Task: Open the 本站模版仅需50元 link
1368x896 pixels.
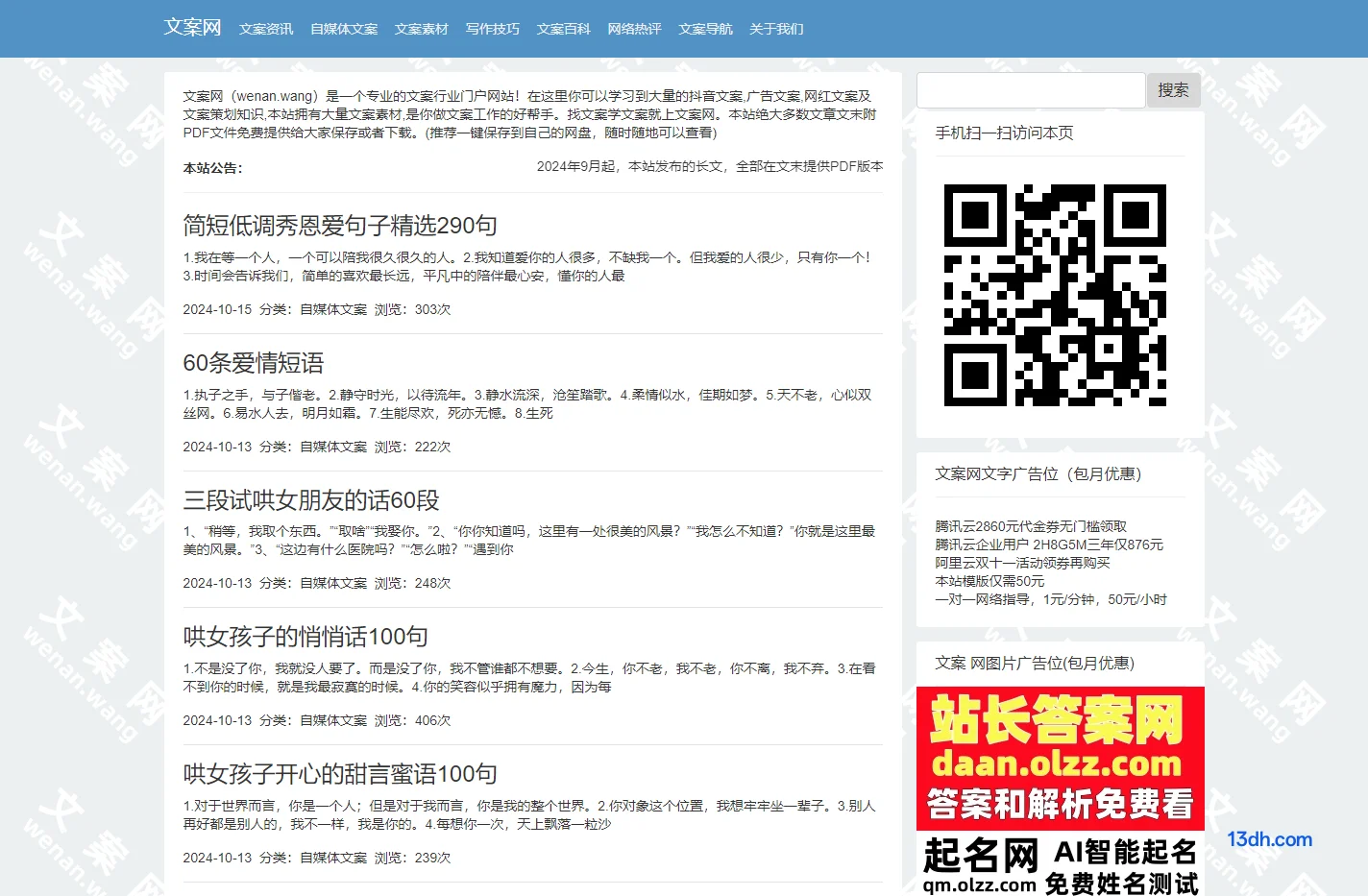Action: tap(989, 581)
